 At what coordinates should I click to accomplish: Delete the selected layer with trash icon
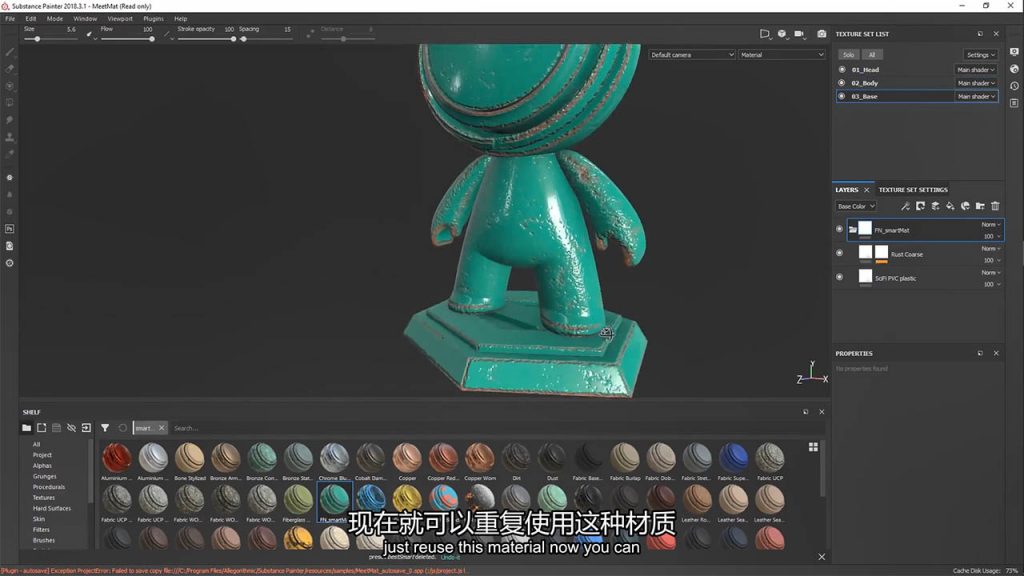point(995,206)
